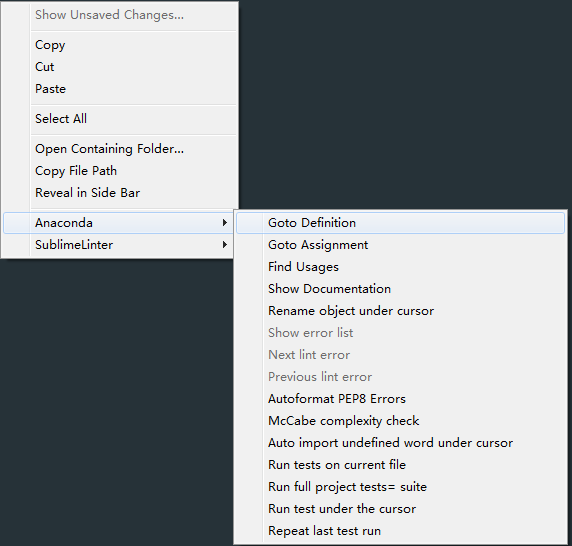Viewport: 572px width, 546px height.
Task: Open the SublimeLinter menu entry
Action: 118,245
